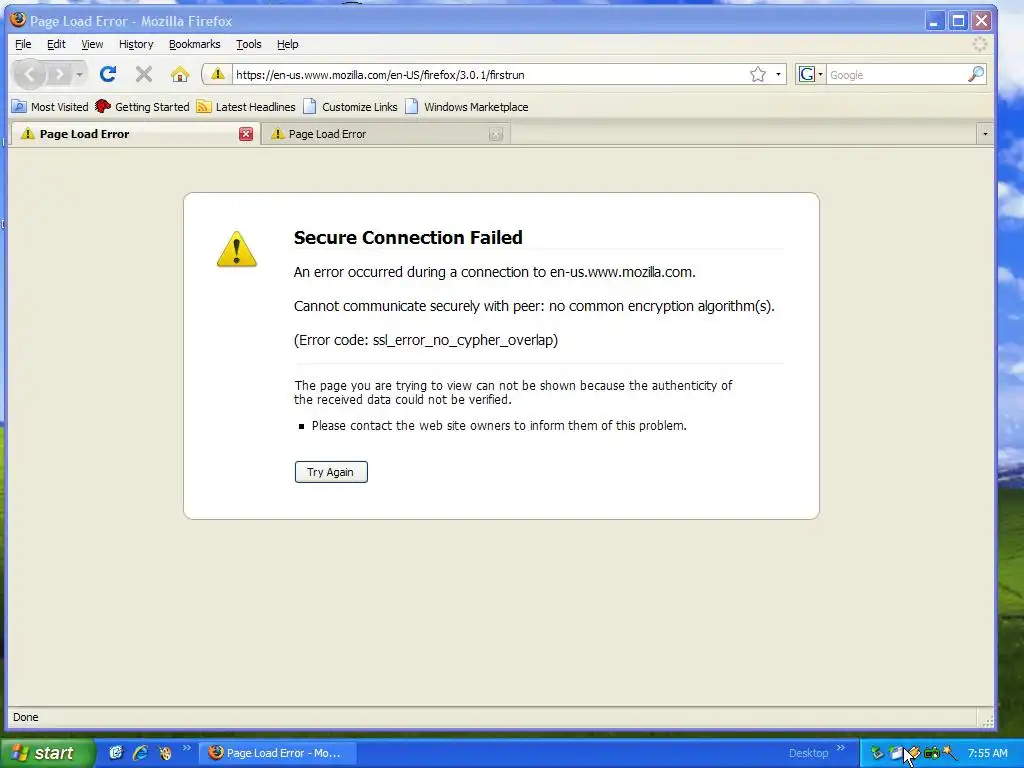1024x768 pixels.
Task: Click into the URL address field
Action: point(488,74)
